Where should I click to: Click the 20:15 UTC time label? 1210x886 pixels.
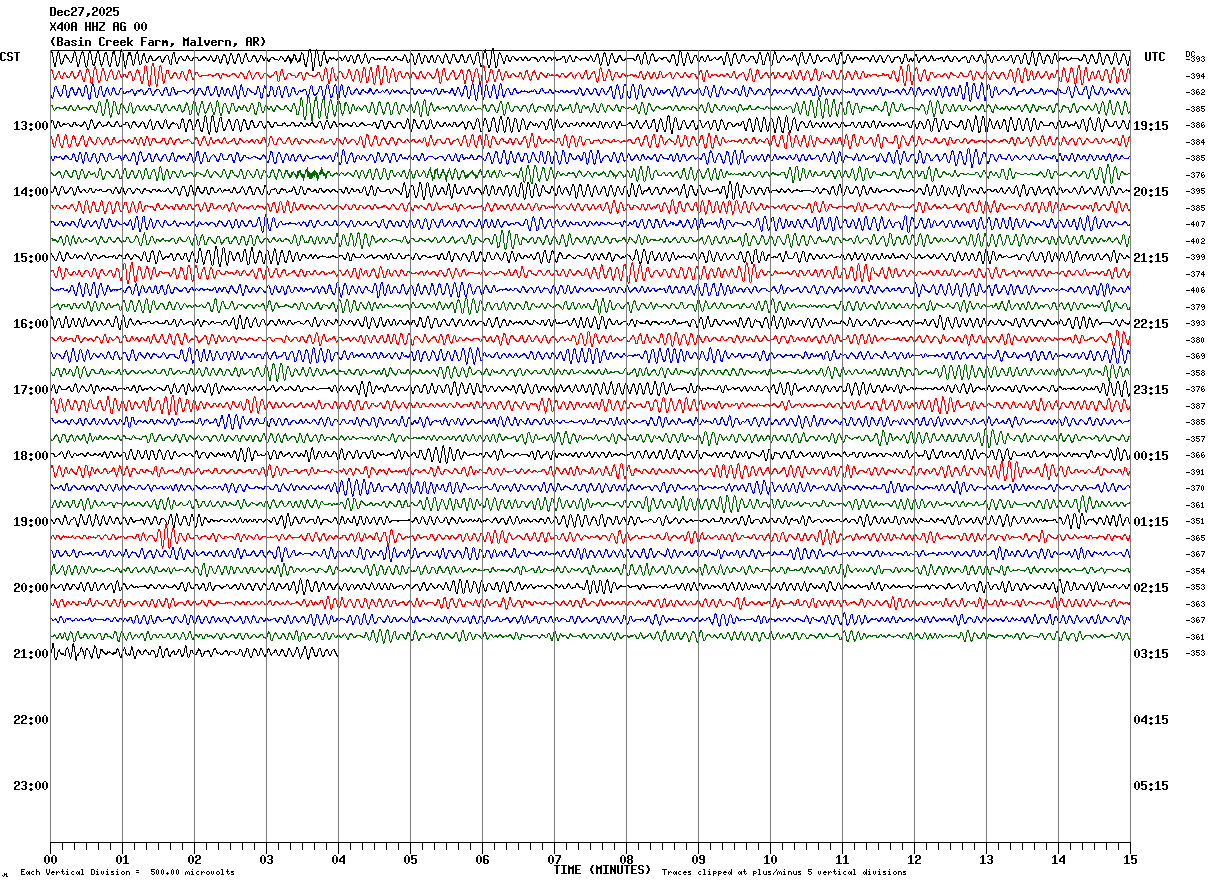tap(1151, 191)
